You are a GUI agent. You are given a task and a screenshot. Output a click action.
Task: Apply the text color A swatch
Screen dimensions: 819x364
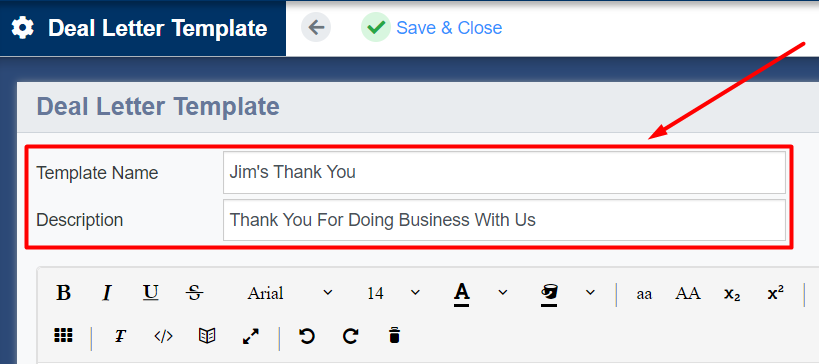click(461, 293)
